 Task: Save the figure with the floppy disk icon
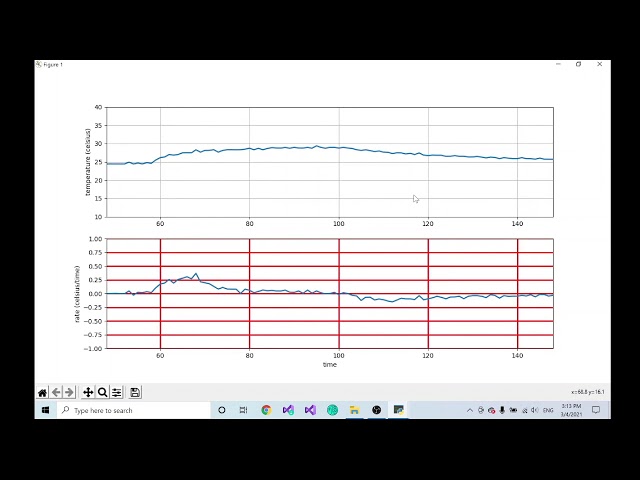pyautogui.click(x=135, y=393)
